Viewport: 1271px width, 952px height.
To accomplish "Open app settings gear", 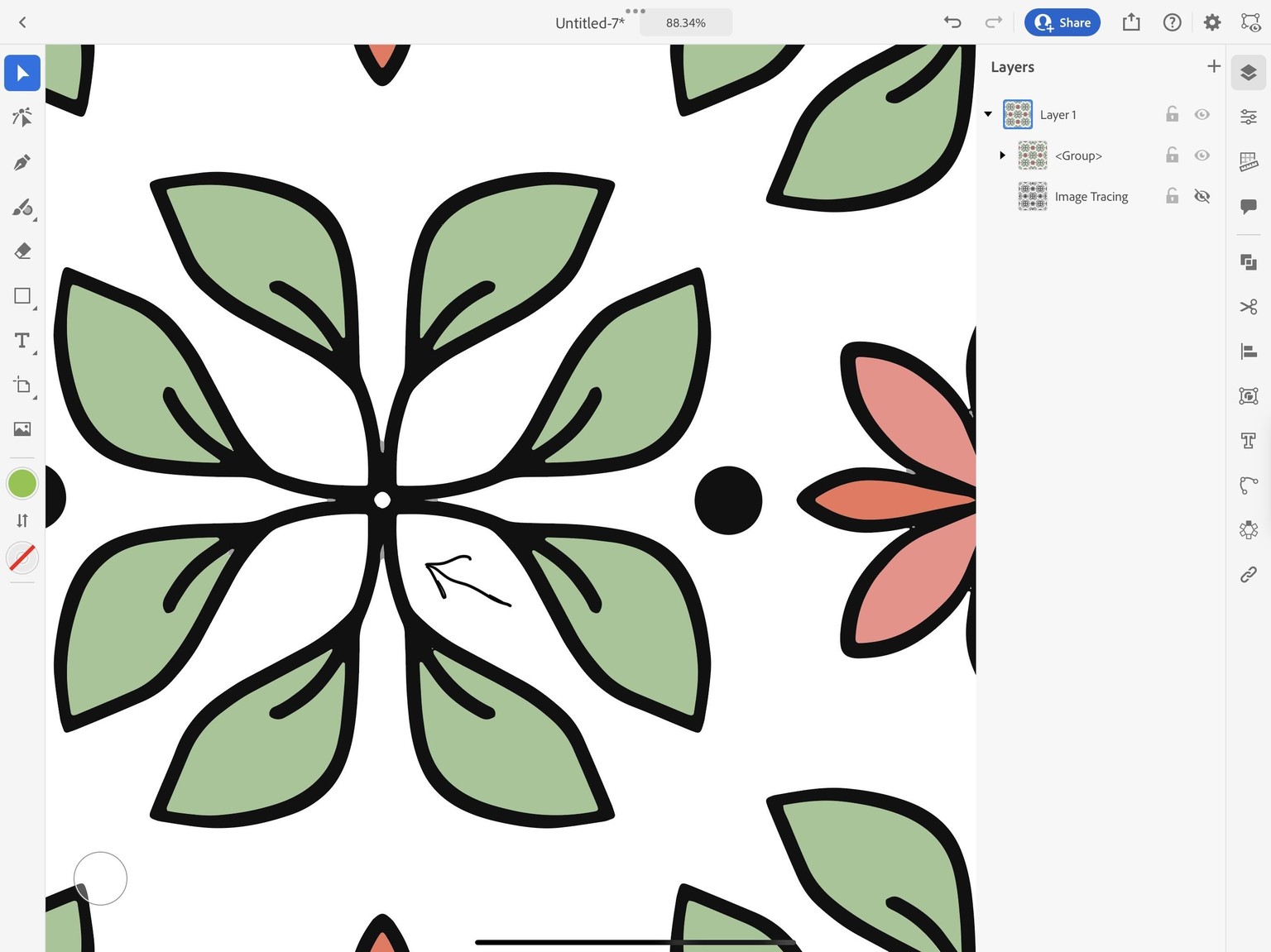I will point(1212,22).
